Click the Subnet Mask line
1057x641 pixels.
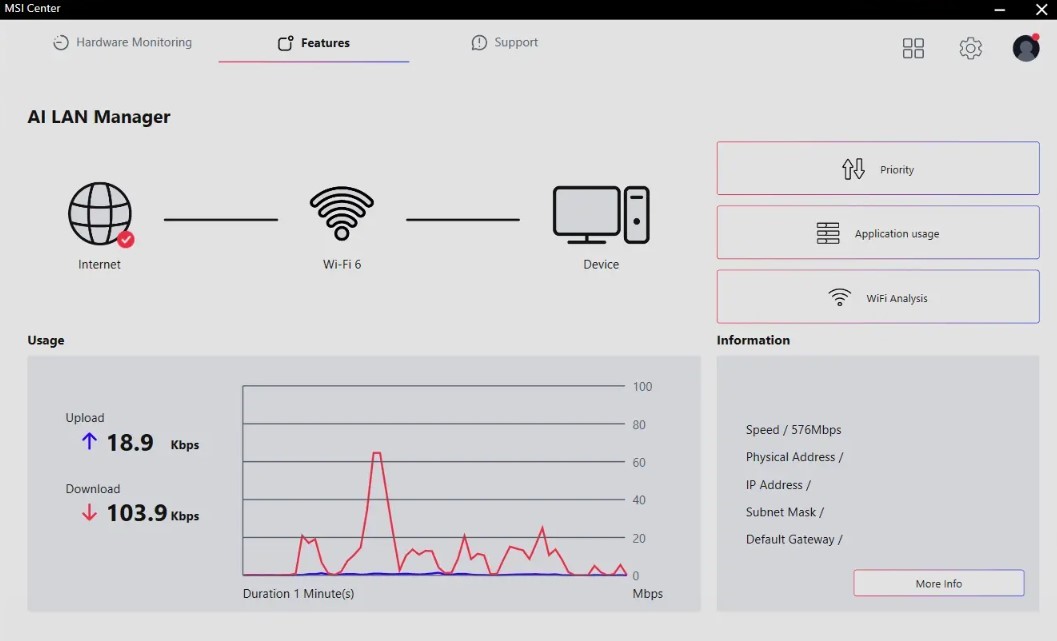pos(785,512)
